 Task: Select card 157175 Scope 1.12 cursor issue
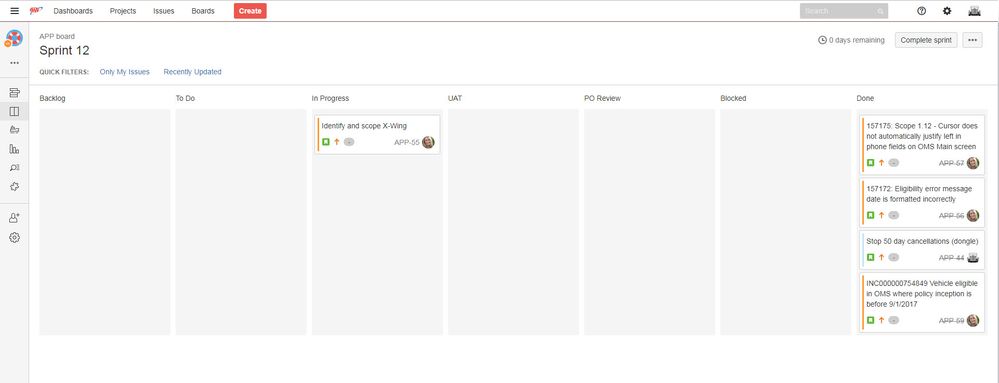(x=923, y=145)
